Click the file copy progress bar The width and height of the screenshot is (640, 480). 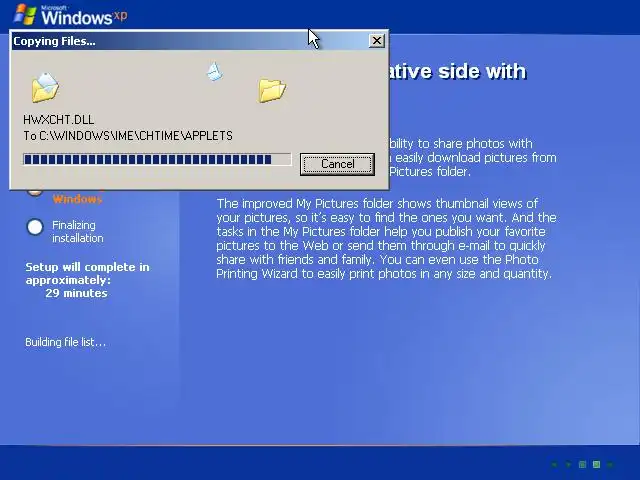(x=157, y=159)
